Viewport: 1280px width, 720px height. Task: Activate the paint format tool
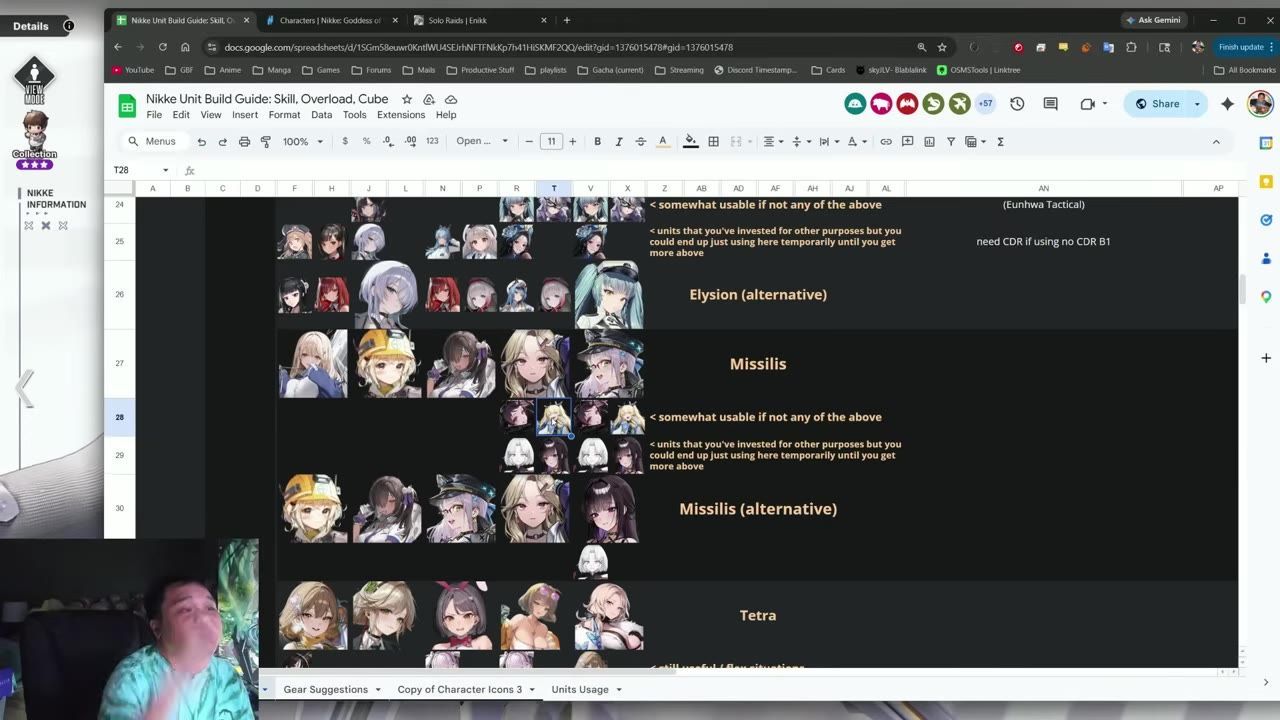[266, 142]
